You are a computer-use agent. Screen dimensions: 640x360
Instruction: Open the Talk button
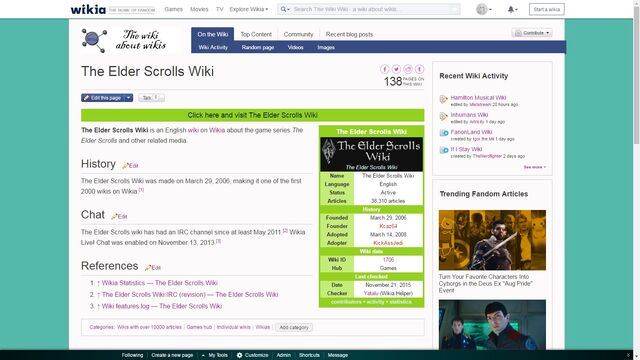click(151, 98)
